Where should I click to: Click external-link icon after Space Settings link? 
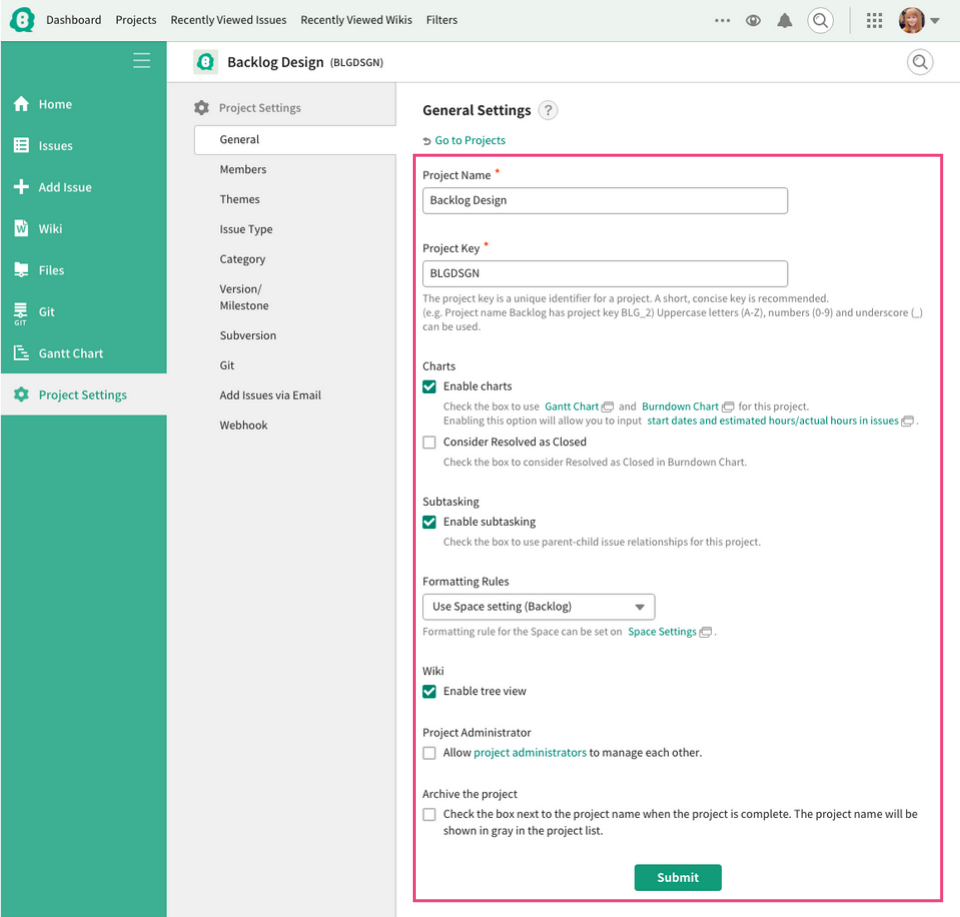(x=705, y=632)
